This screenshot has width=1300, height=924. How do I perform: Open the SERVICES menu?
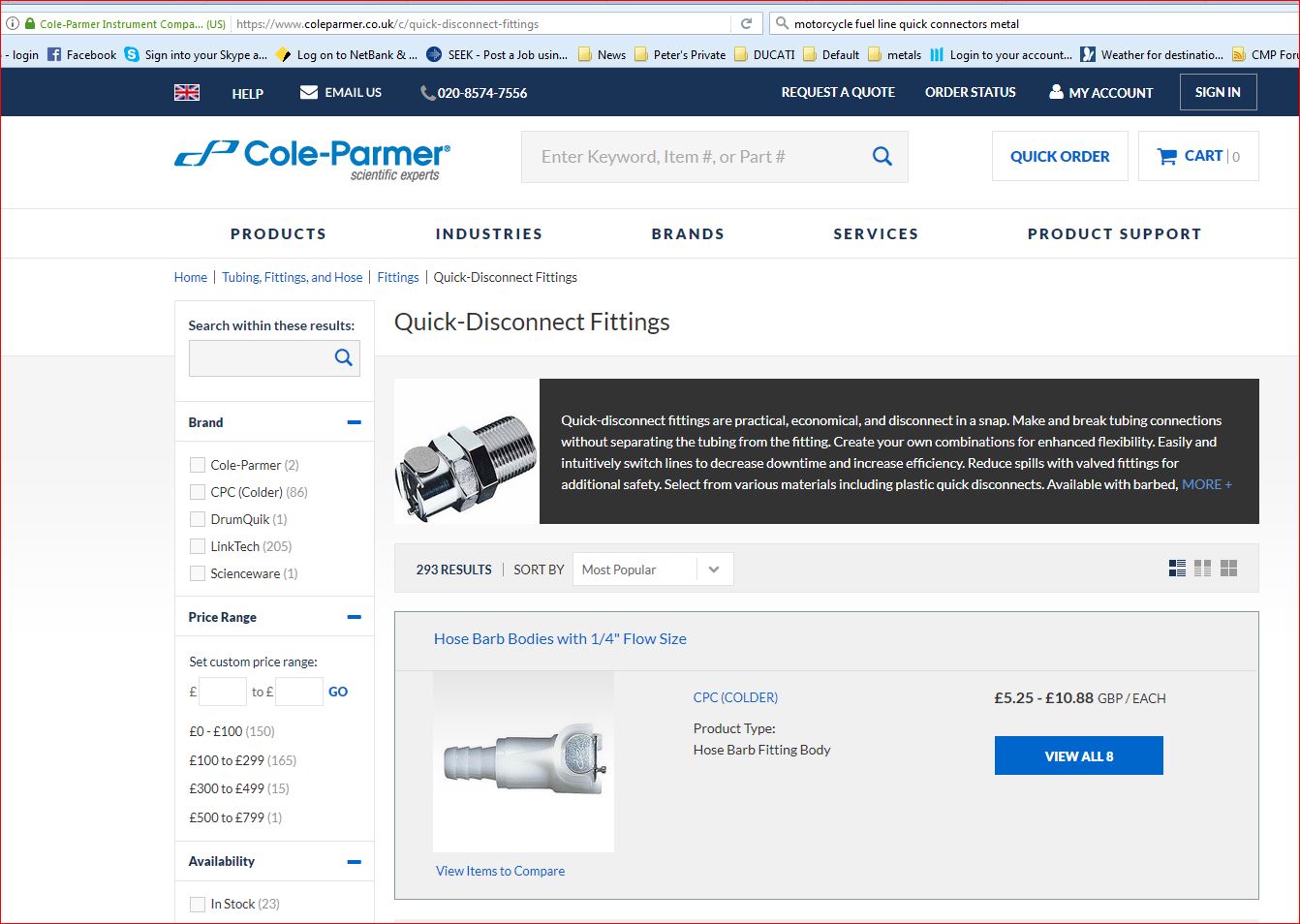(876, 233)
